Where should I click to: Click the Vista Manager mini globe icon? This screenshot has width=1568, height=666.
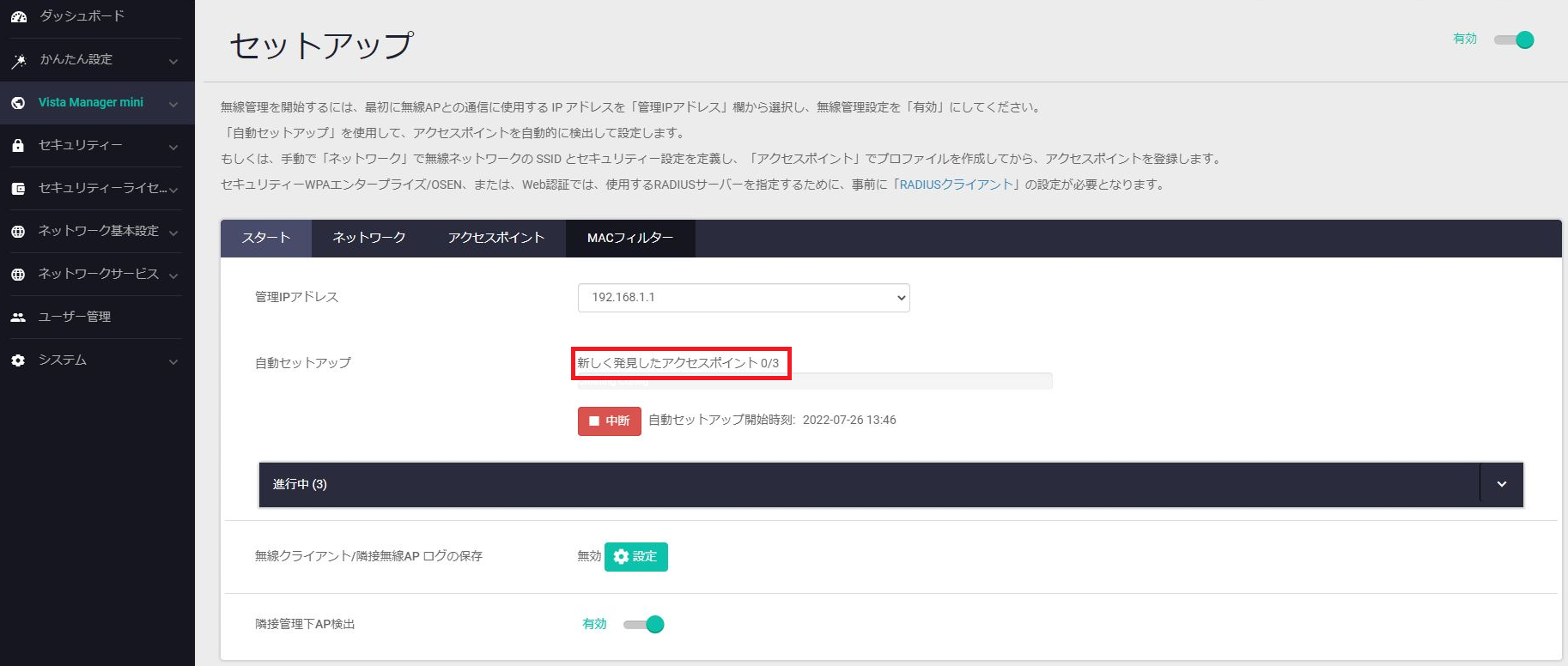point(18,103)
